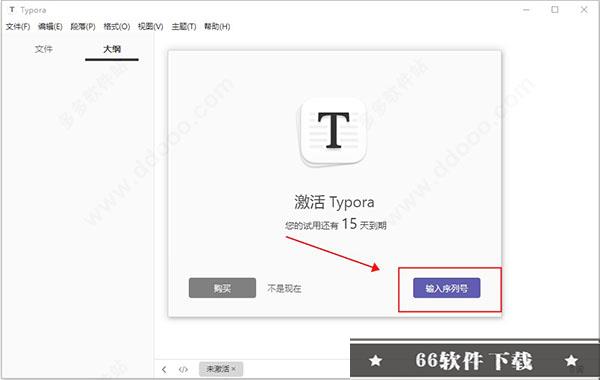This screenshot has width=600, height=380.
Task: Open the 格式(O) menu
Action: coord(117,26)
